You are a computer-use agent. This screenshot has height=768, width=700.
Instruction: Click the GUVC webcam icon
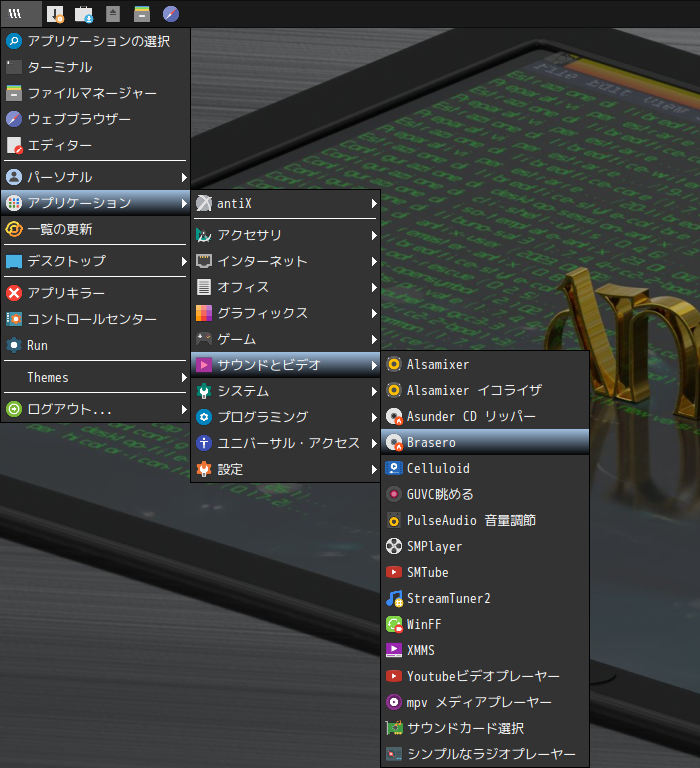click(x=394, y=494)
